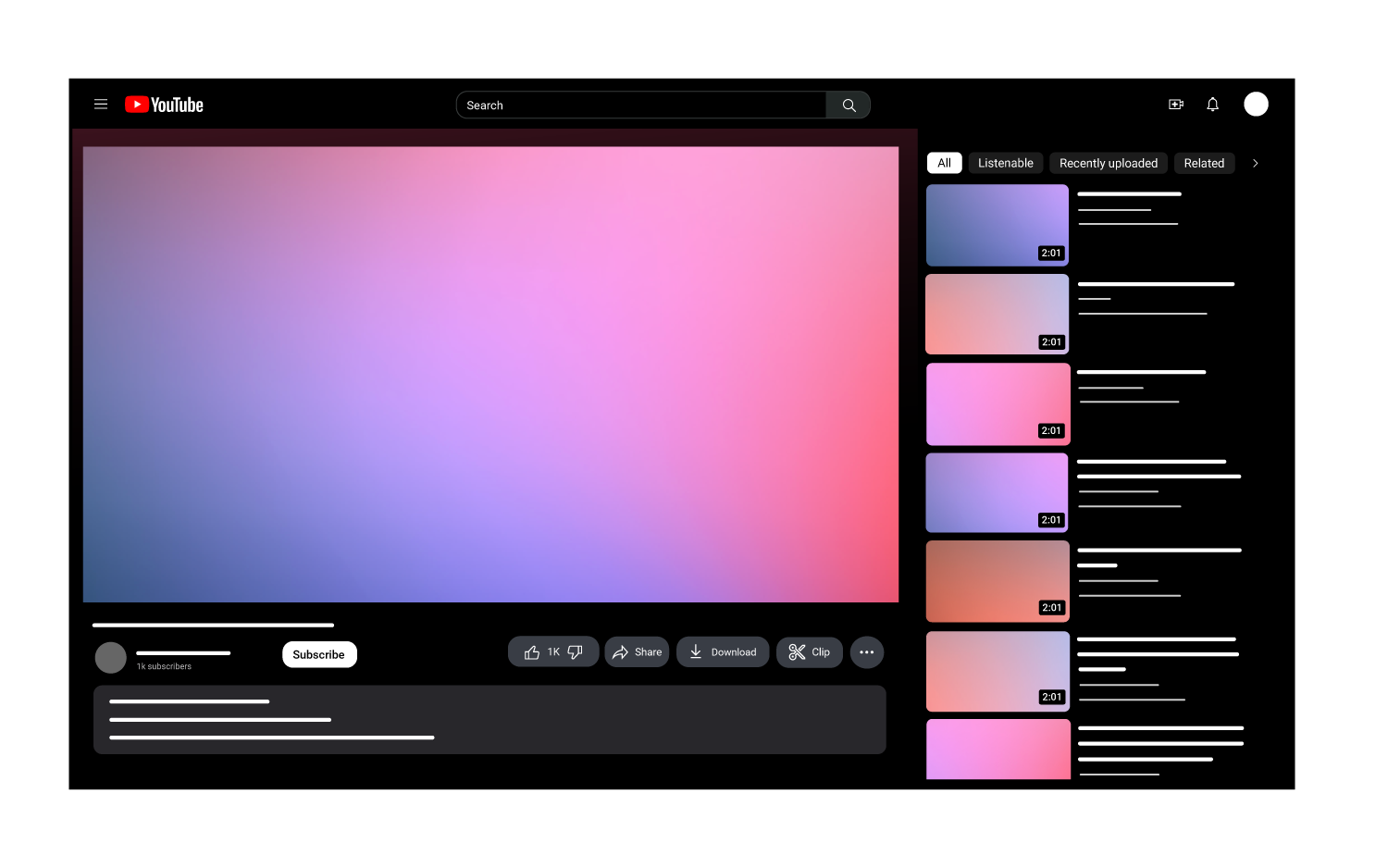1388x868 pixels.
Task: Open the Create video upload icon
Action: point(1175,104)
